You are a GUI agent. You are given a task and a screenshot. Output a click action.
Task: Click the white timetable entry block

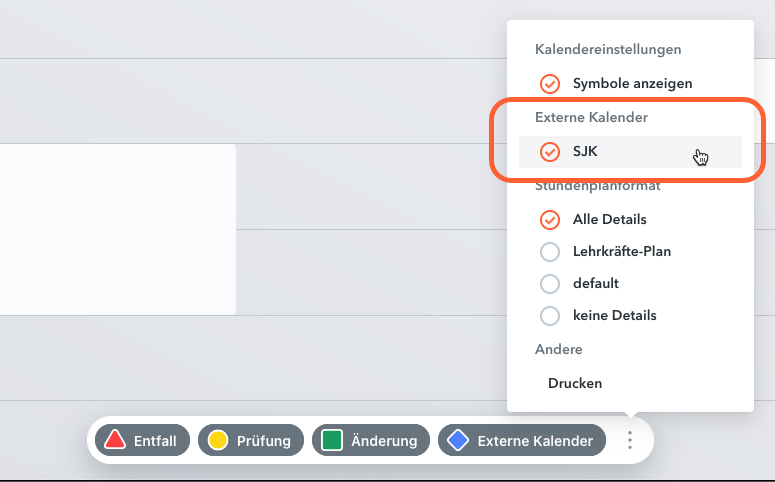(x=117, y=229)
